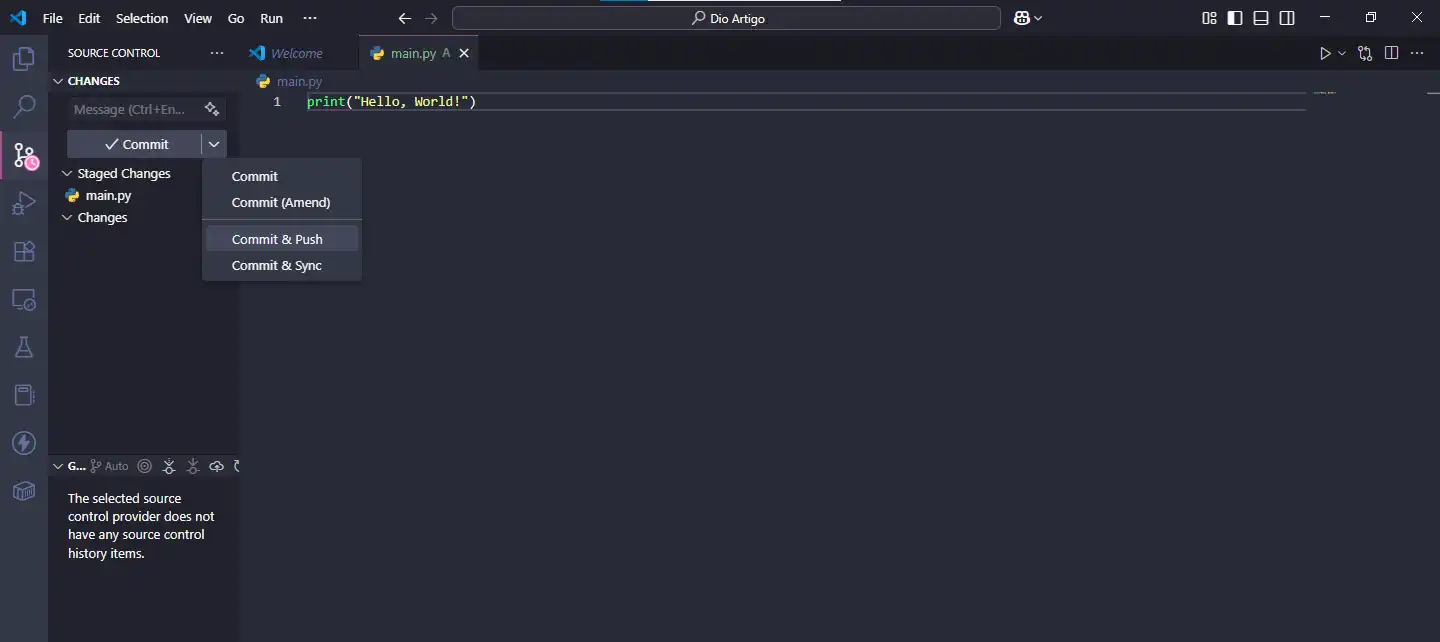Click the SOURCE CONTROL panel title
Viewport: 1440px width, 642px height.
point(114,53)
